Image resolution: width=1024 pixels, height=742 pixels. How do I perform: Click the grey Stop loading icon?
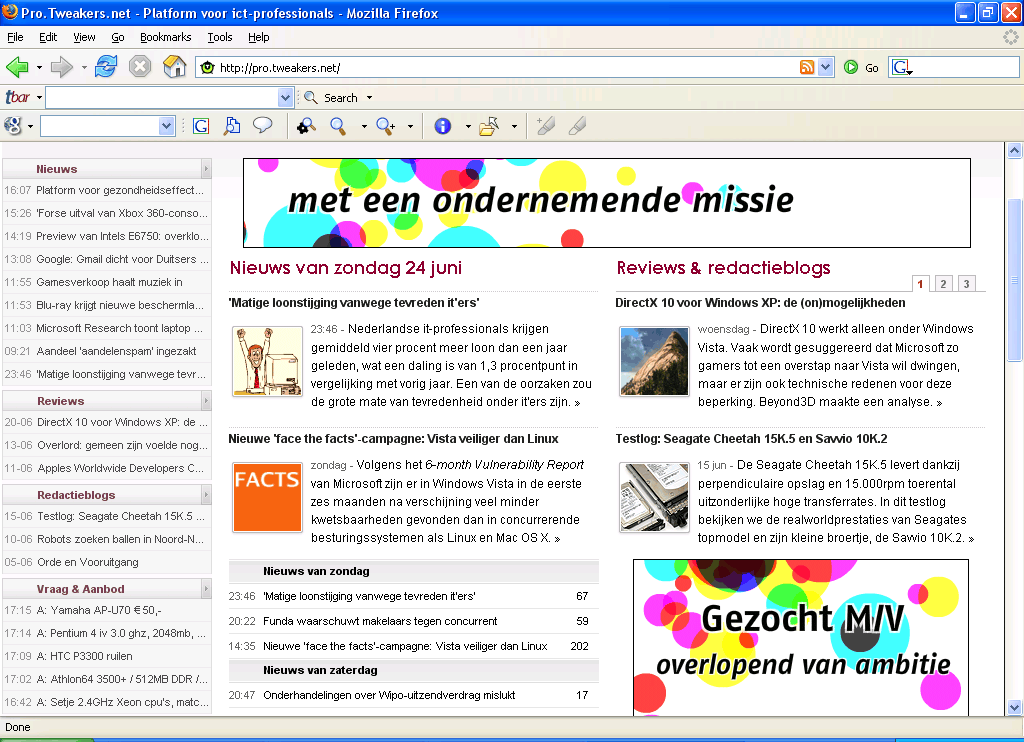(140, 67)
